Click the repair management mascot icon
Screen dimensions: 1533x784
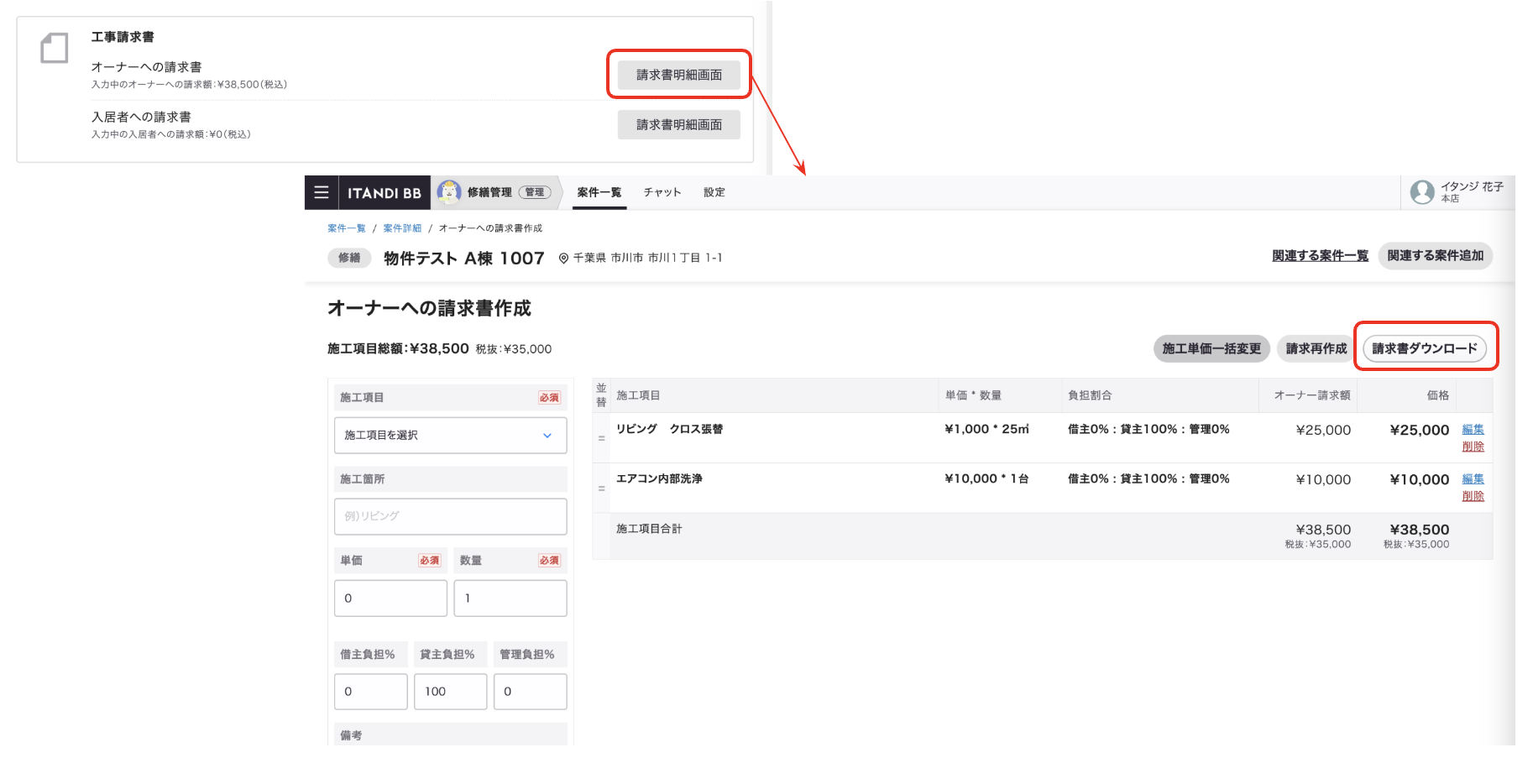pos(449,192)
